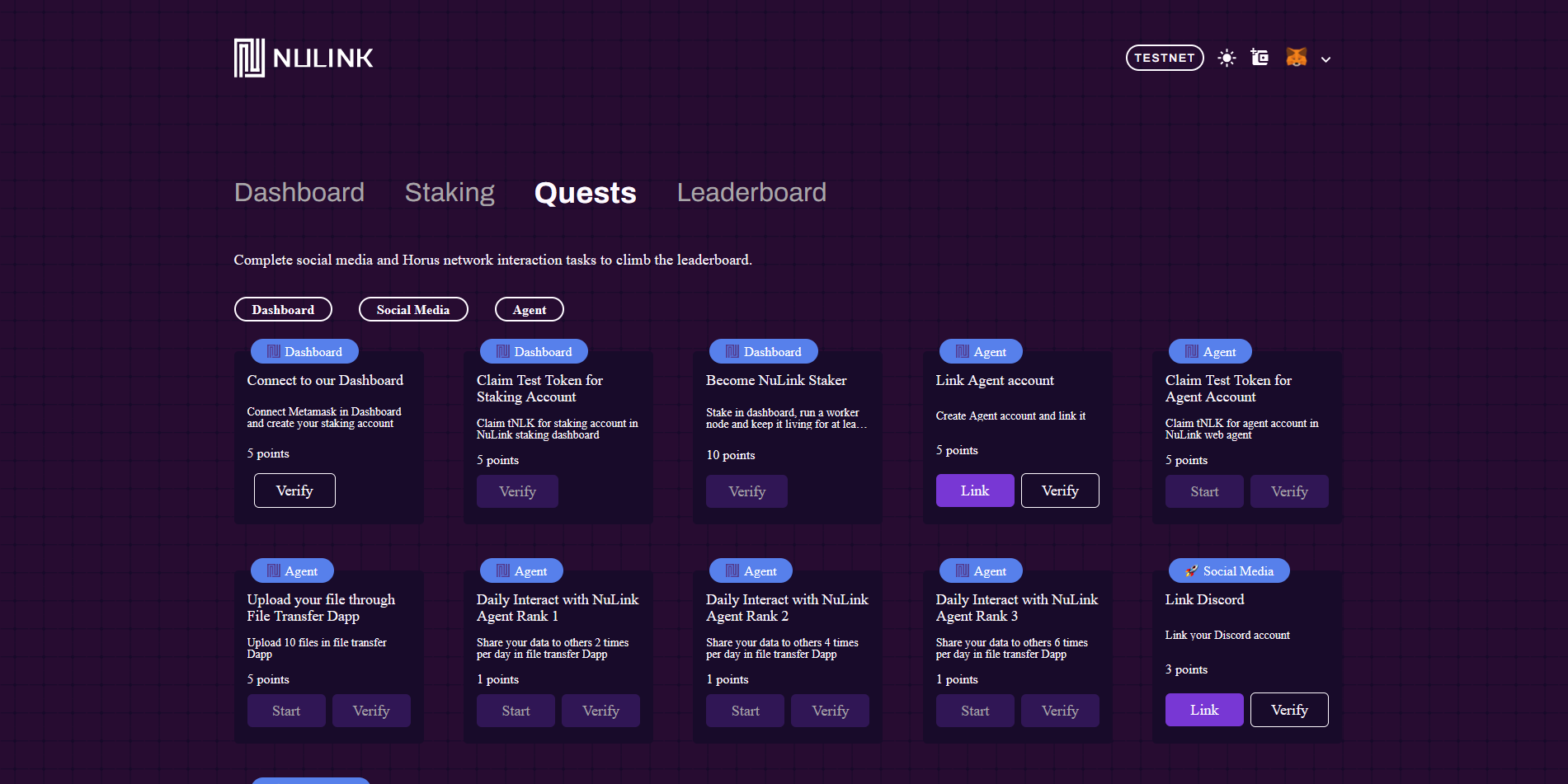The height and width of the screenshot is (784, 1568).
Task: Switch to the Dashboard tab
Action: (x=299, y=192)
